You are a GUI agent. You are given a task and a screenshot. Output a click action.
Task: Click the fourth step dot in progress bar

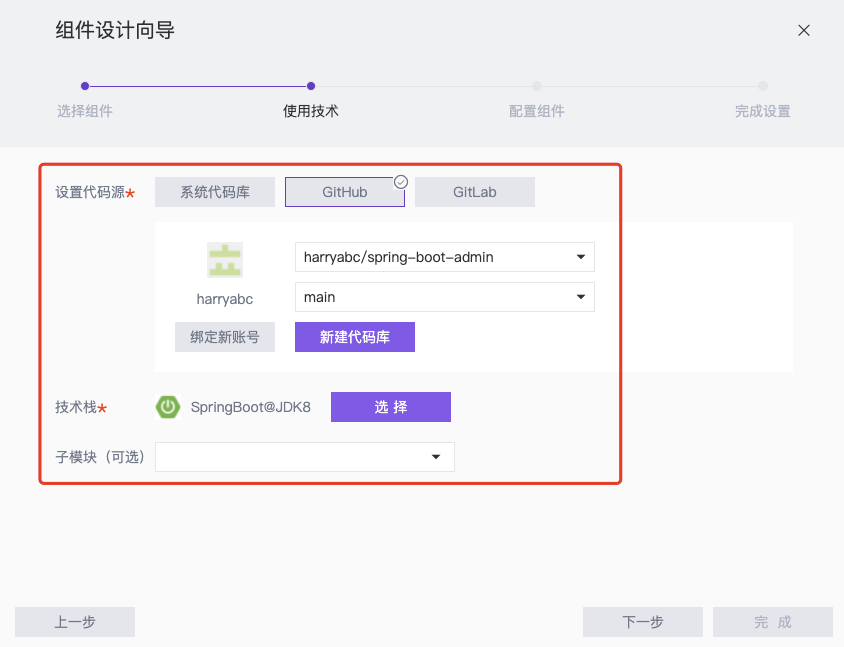pos(763,86)
